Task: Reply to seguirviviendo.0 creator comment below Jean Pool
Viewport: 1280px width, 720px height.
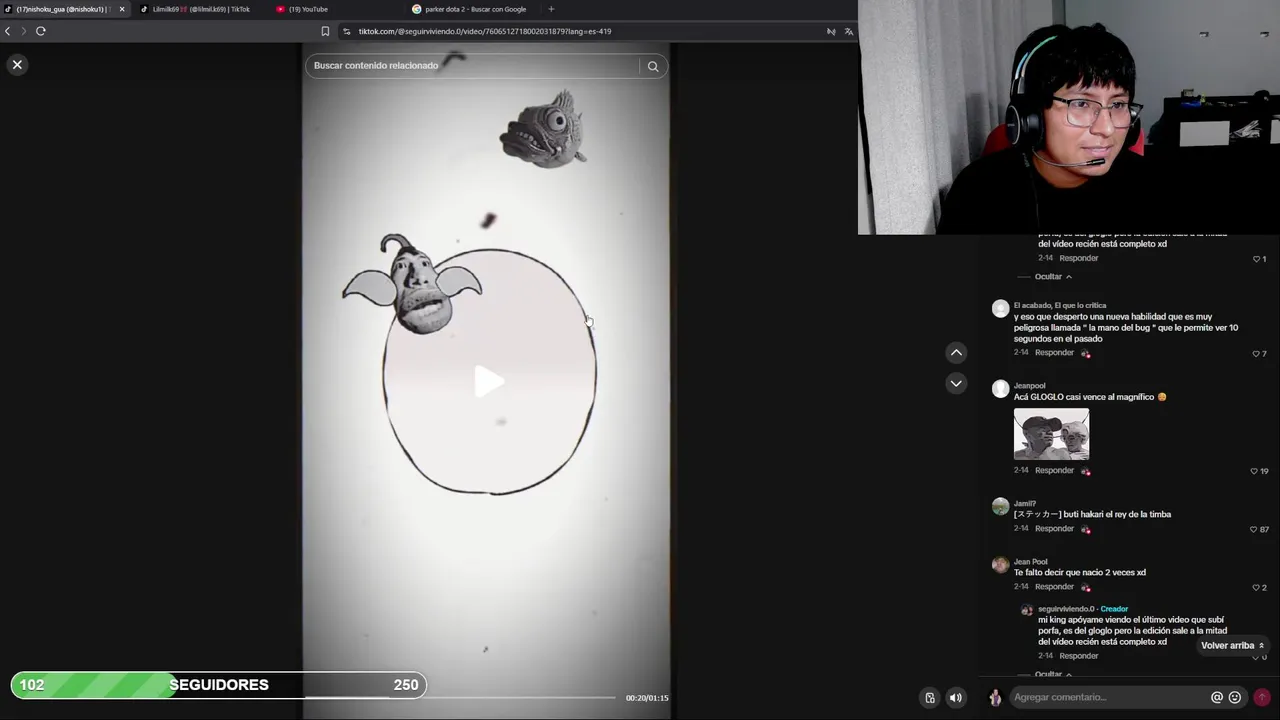Action: tap(1078, 656)
